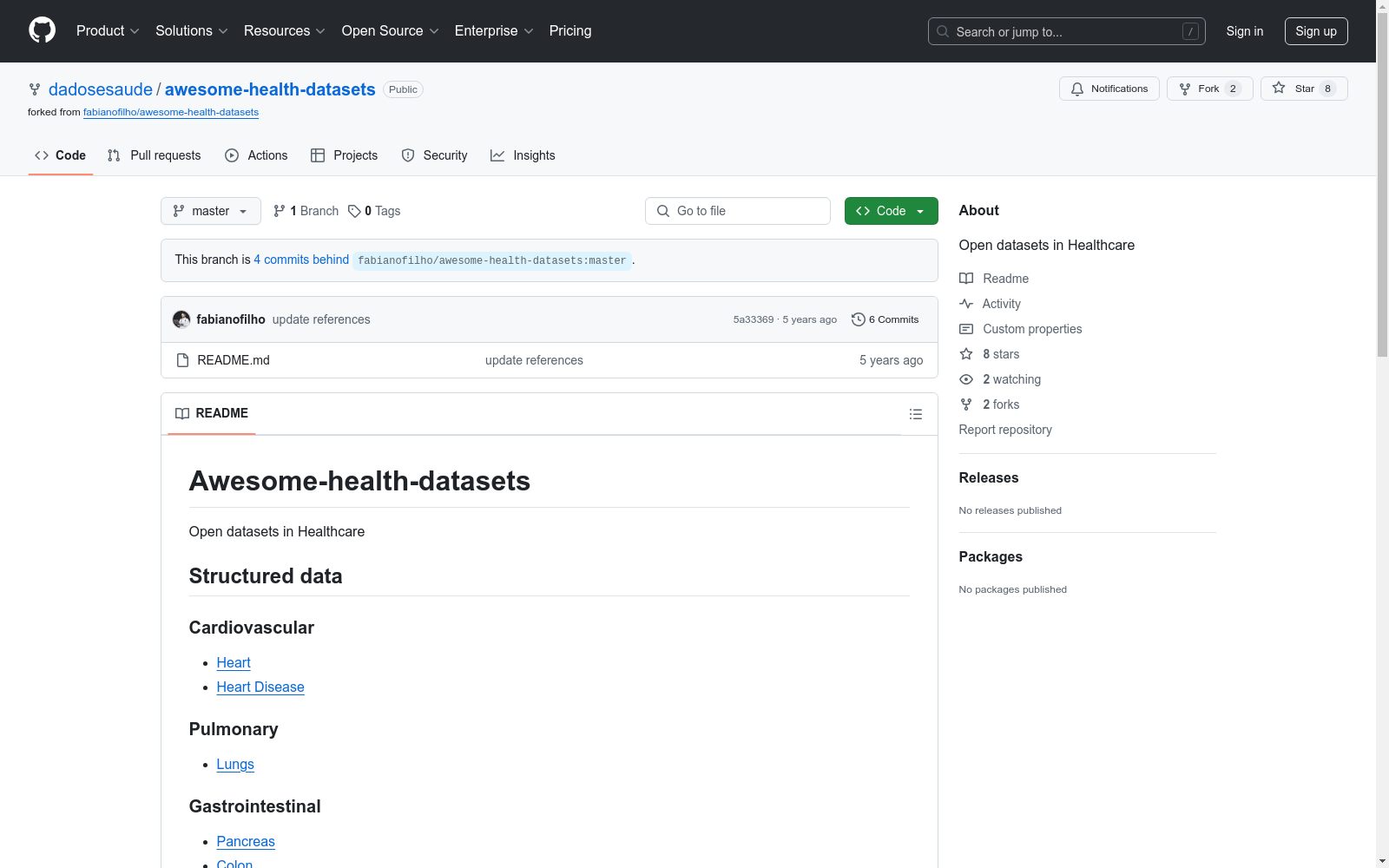Image resolution: width=1389 pixels, height=868 pixels.
Task: View the 2 watching list
Action: (x=999, y=379)
